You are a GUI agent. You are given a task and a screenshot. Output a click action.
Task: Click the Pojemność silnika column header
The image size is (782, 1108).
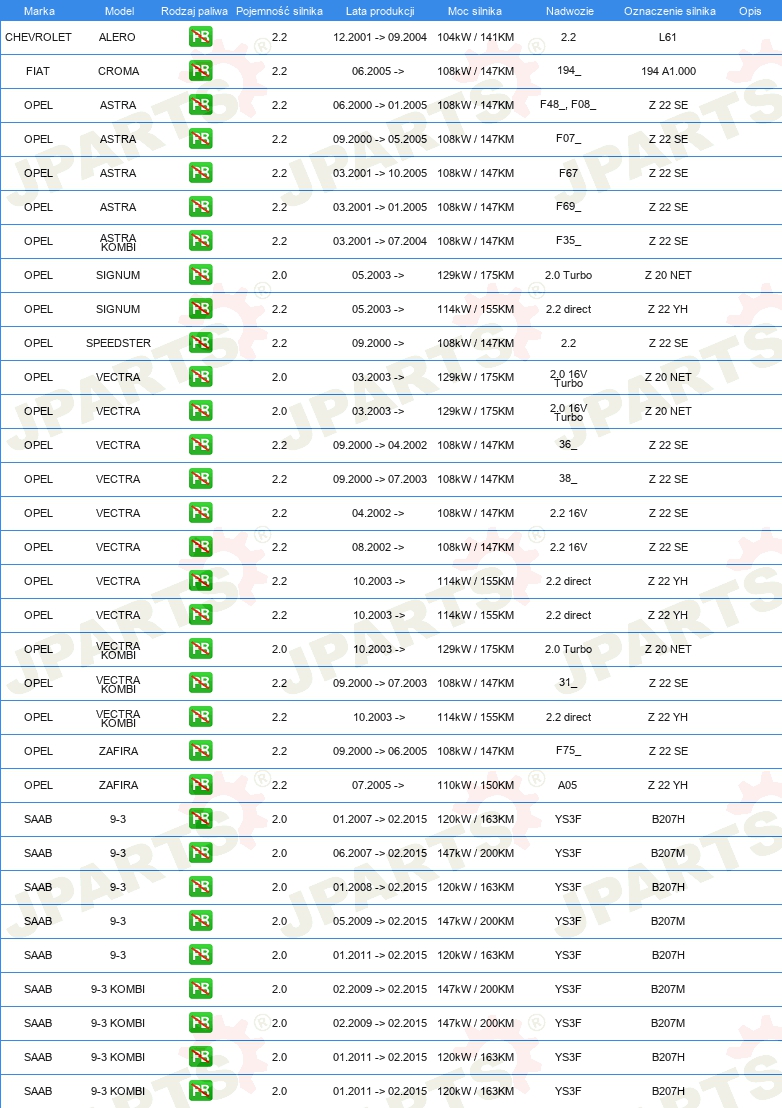click(x=279, y=11)
